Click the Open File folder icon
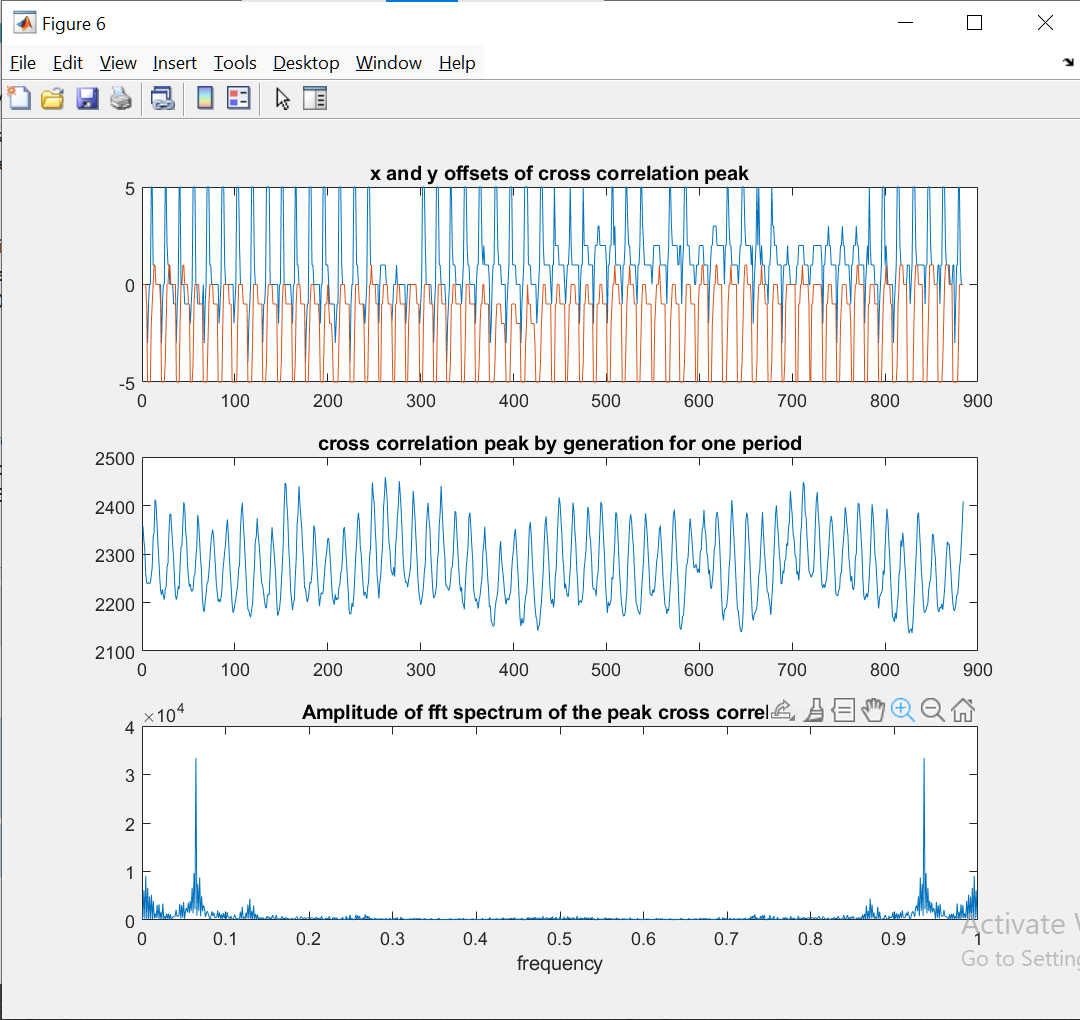Viewport: 1080px width, 1020px height. (x=52, y=98)
